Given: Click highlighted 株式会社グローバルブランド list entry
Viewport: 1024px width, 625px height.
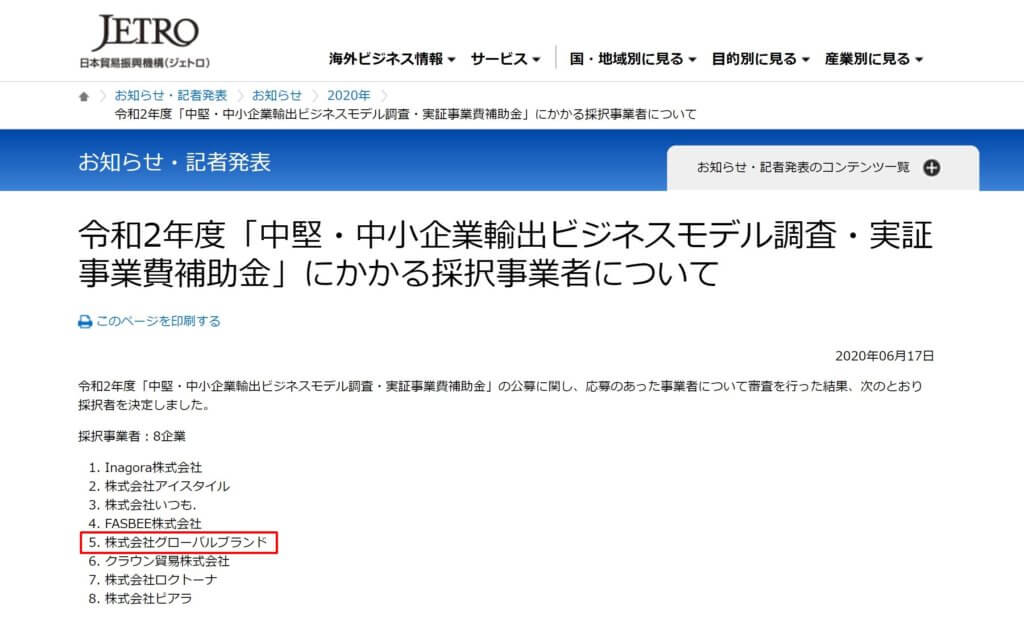Looking at the screenshot, I should (179, 542).
